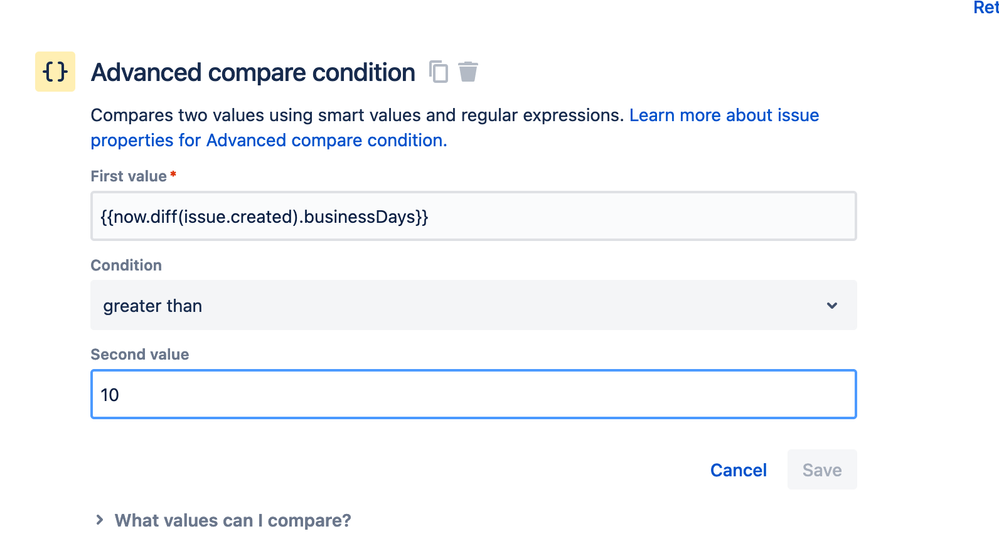Viewport: 999px width, 536px height.
Task: Open the Learn more about issue properties link
Action: [723, 116]
